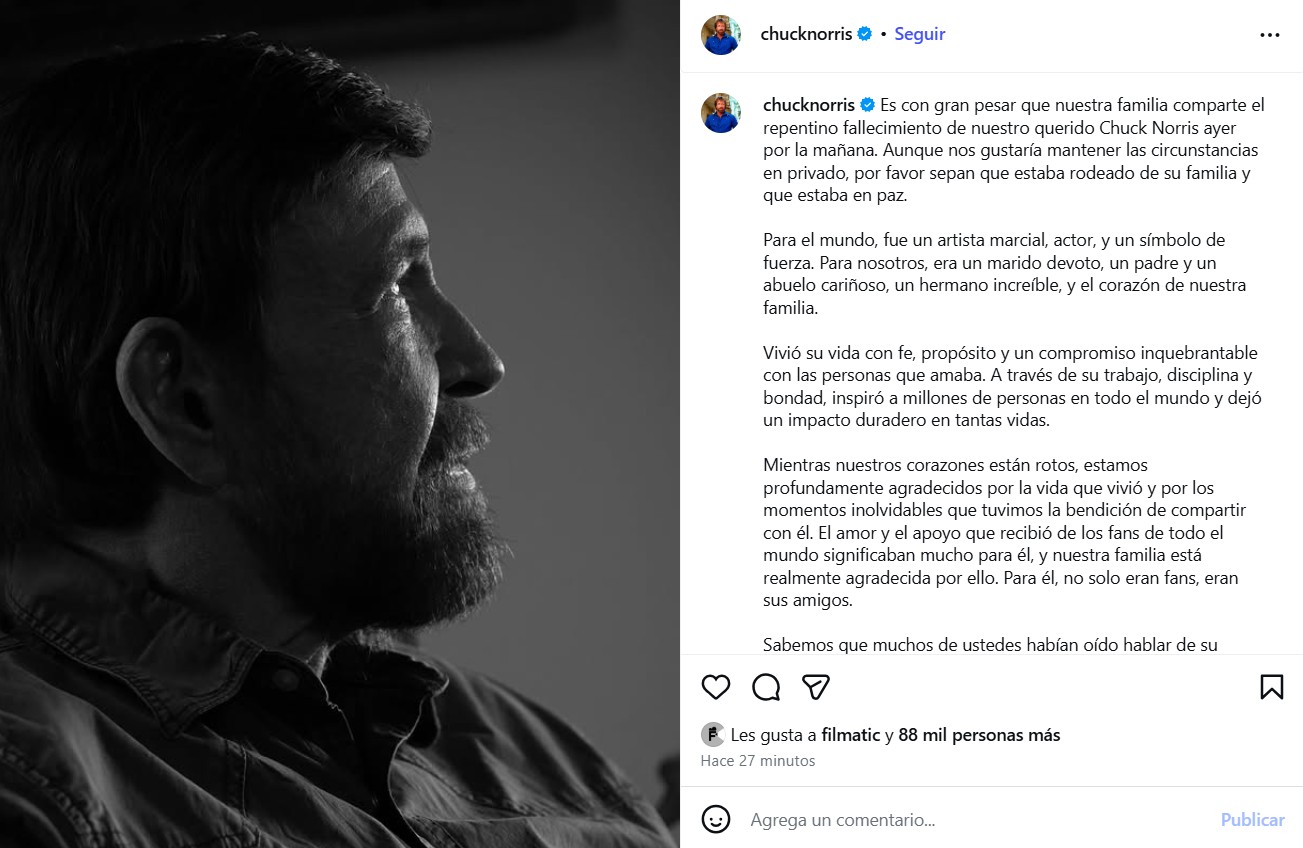Click the black-and-white portrait photo

pyautogui.click(x=340, y=424)
